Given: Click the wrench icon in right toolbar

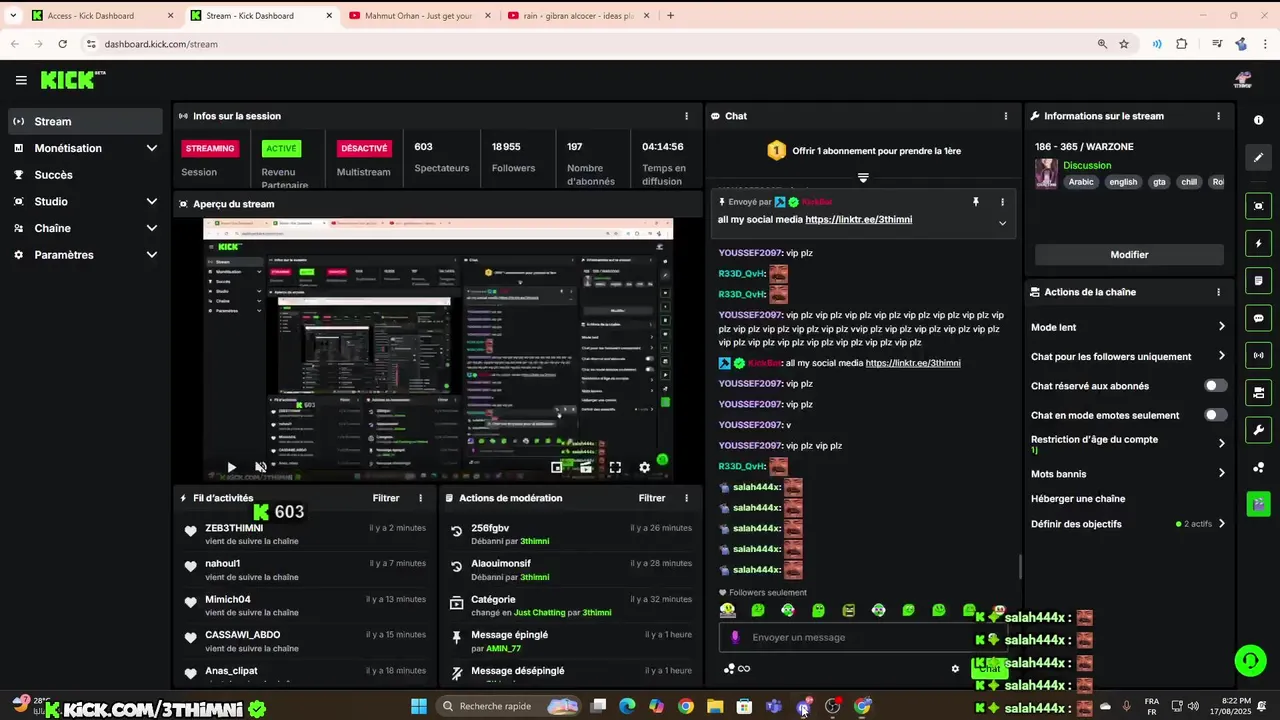Looking at the screenshot, I should 1258,430.
